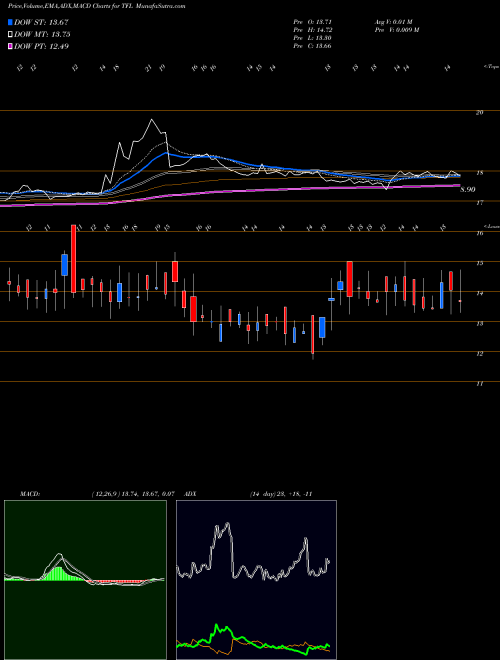This screenshot has width=500, height=660.
Task: Click the '8.90' value beside the magenta line
Action: (468, 189)
